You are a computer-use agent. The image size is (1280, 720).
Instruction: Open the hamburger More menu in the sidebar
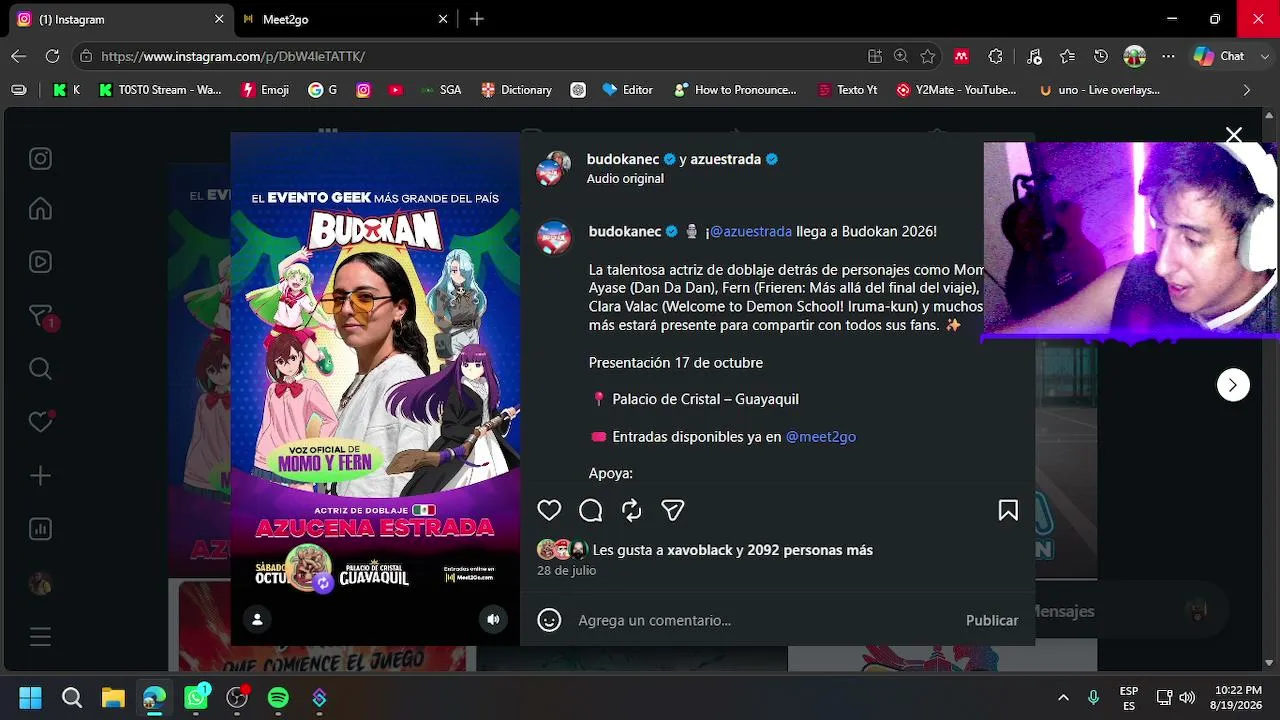tap(40, 636)
